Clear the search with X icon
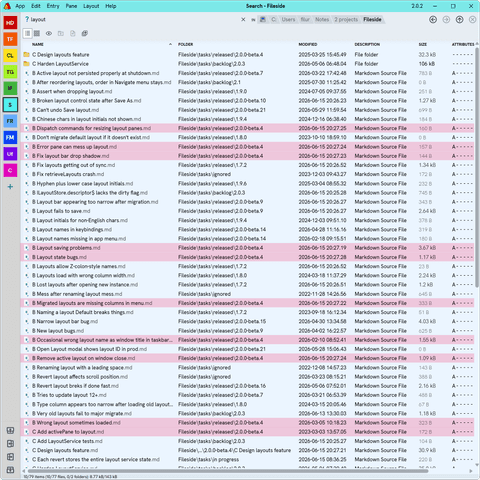The image size is (480, 480). click(243, 20)
